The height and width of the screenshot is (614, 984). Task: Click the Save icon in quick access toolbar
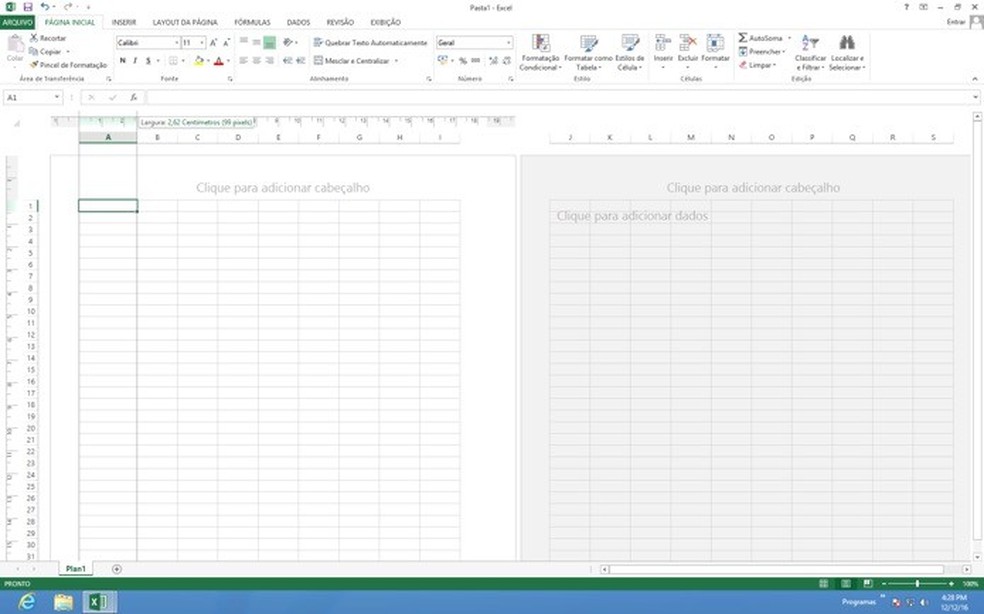pos(27,7)
